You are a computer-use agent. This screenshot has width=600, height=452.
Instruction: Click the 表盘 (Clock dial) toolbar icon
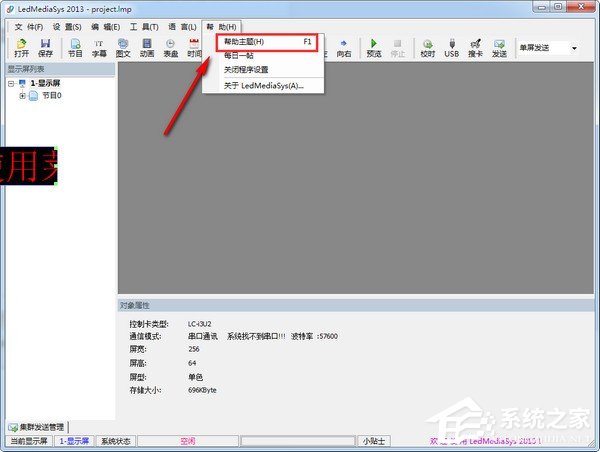pos(171,48)
